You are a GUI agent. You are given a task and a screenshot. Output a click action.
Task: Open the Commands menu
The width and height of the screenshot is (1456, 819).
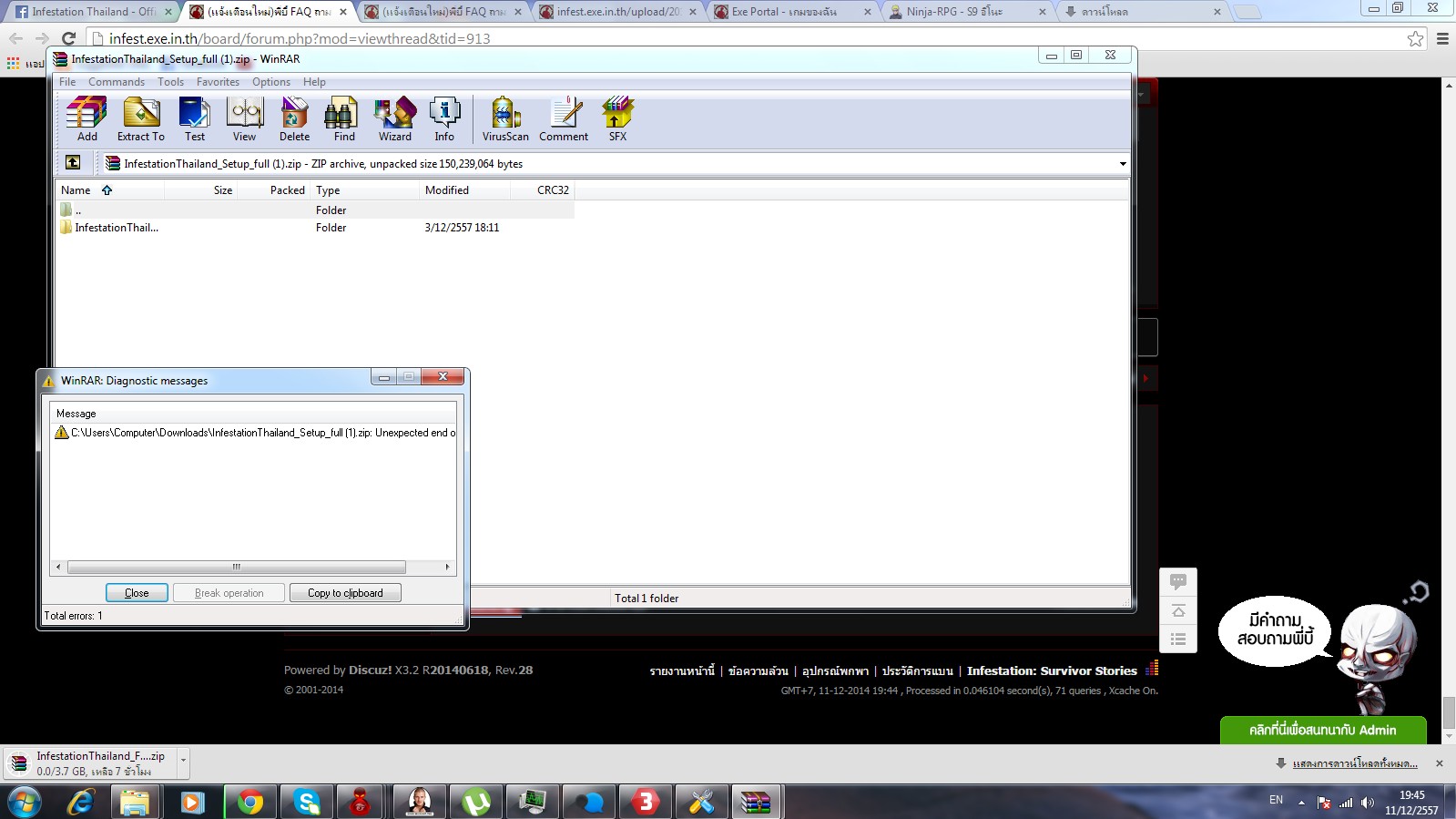pos(116,82)
